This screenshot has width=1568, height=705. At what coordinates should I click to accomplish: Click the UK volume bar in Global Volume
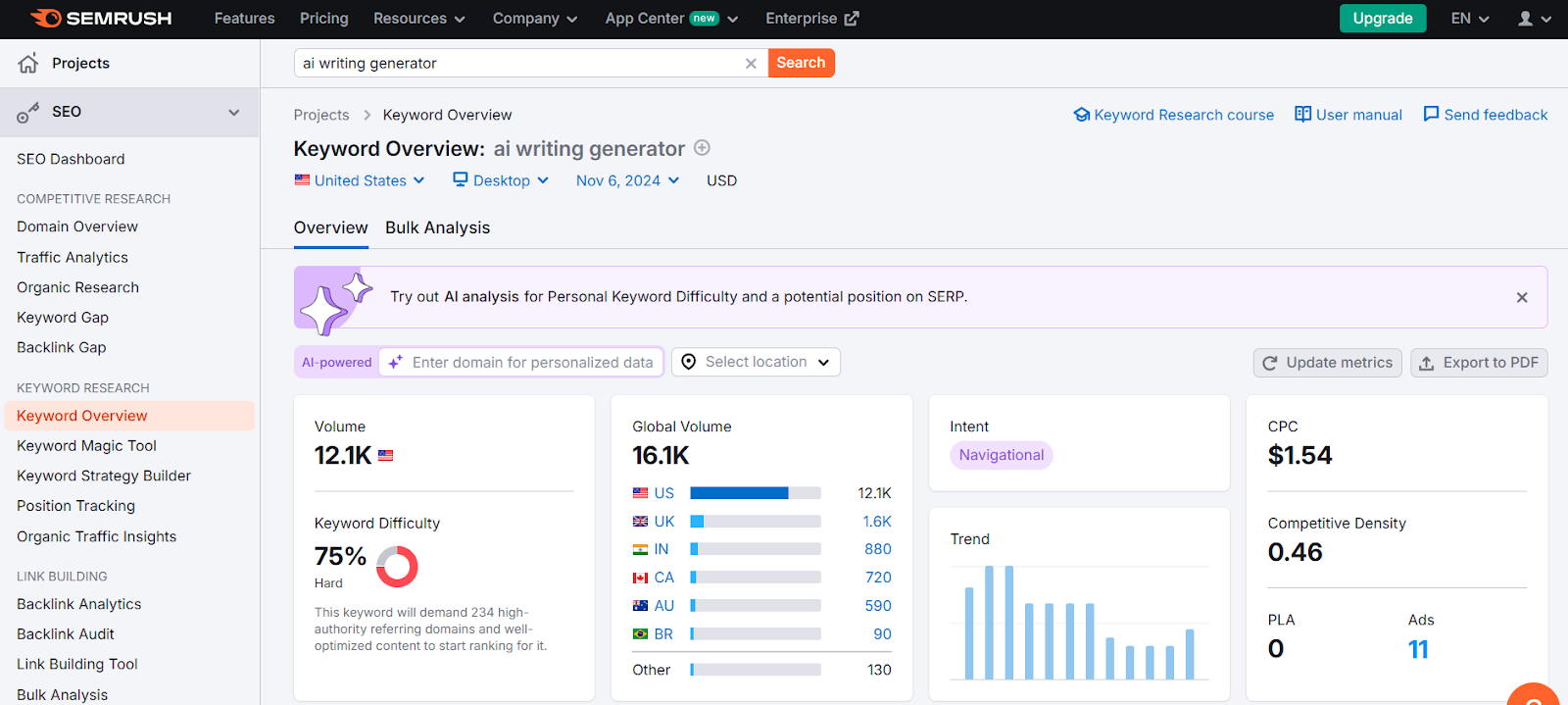coord(756,522)
